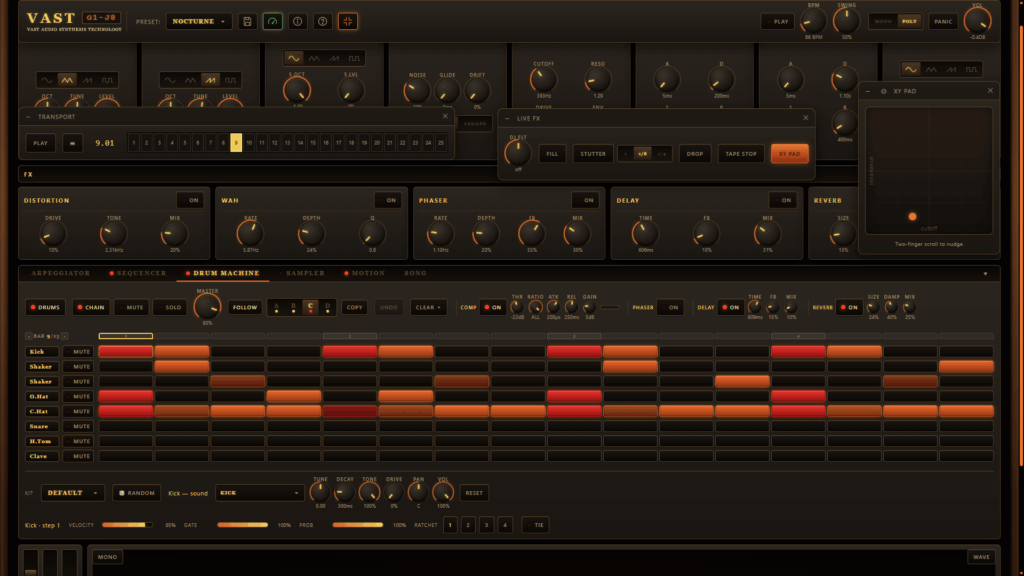This screenshot has width=1024, height=576.
Task: Click the orange dot on the XY Pad
Action: 912,217
